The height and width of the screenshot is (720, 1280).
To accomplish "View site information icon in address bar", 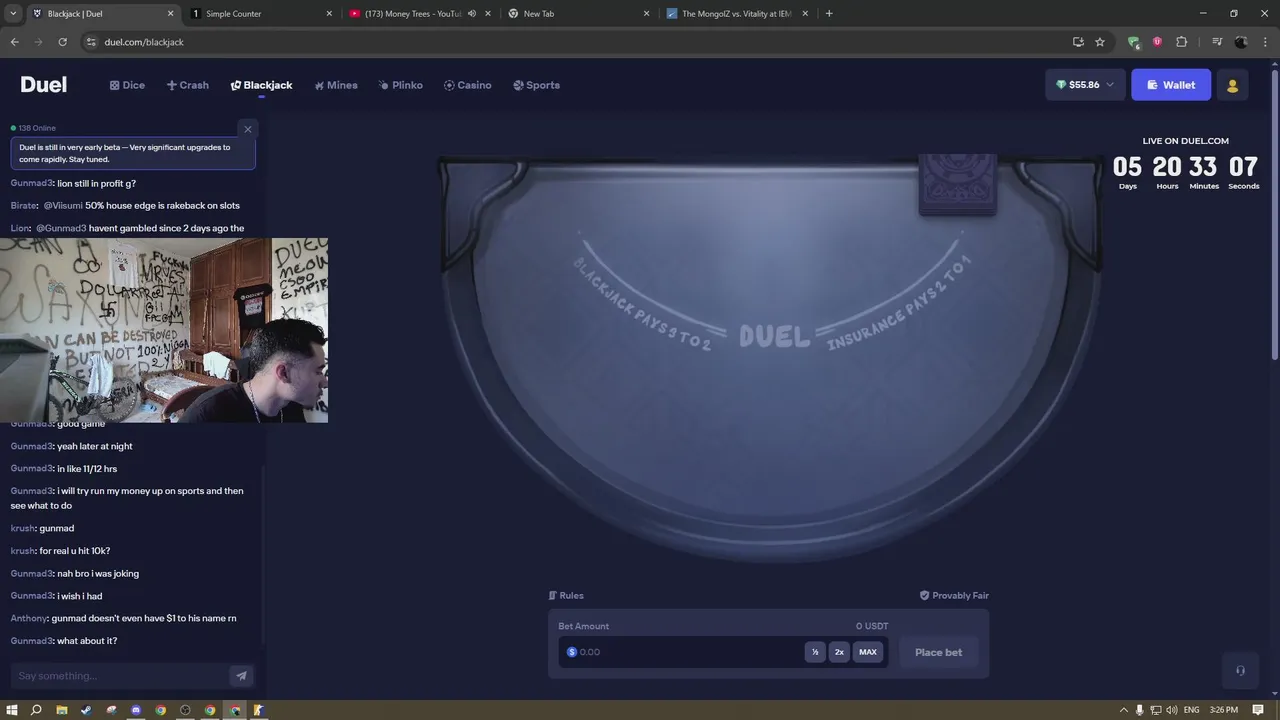I will pyautogui.click(x=91, y=42).
